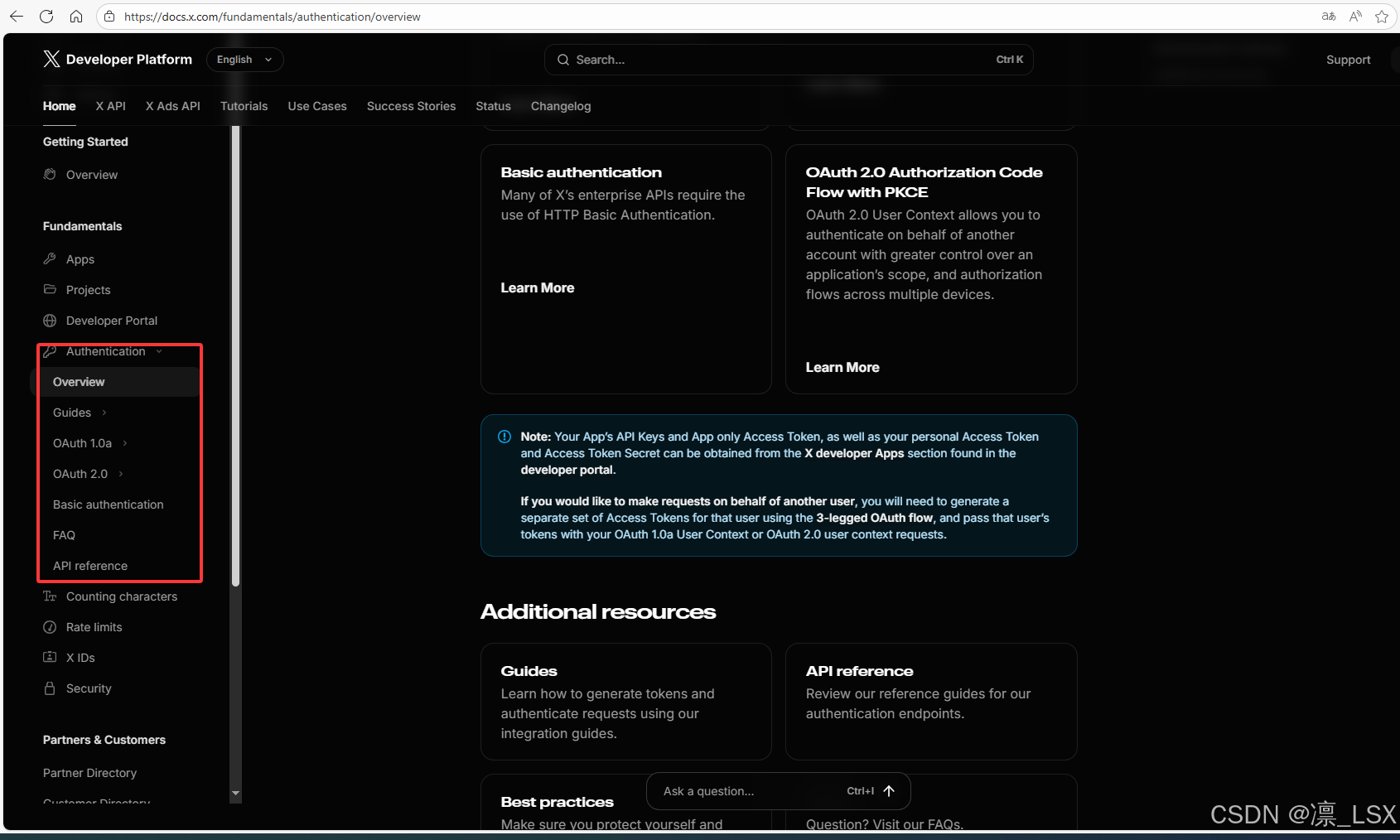The width and height of the screenshot is (1400, 840).
Task: Open the Guides resource card
Action: click(626, 702)
